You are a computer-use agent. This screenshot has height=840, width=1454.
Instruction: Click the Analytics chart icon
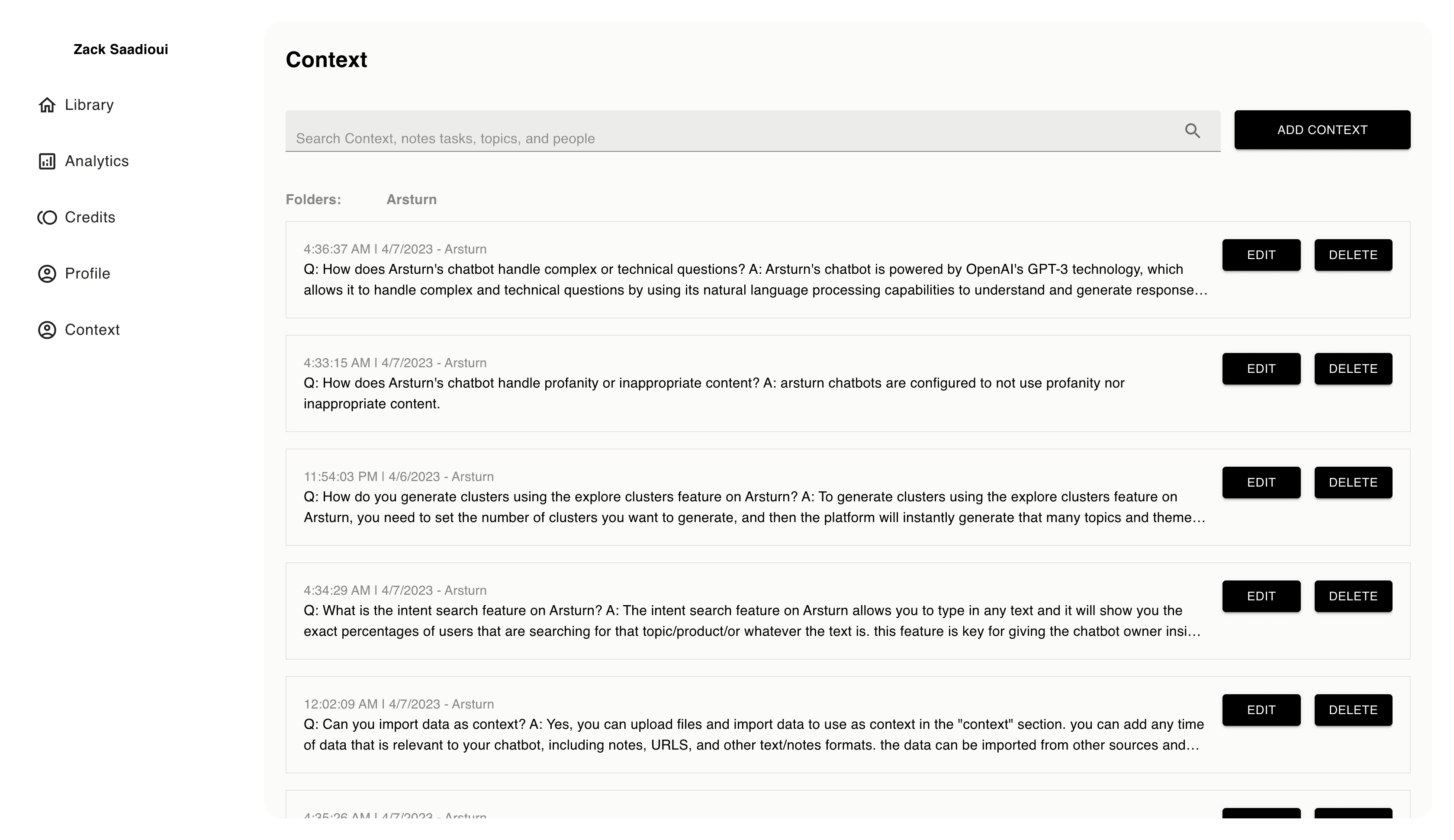click(x=47, y=161)
